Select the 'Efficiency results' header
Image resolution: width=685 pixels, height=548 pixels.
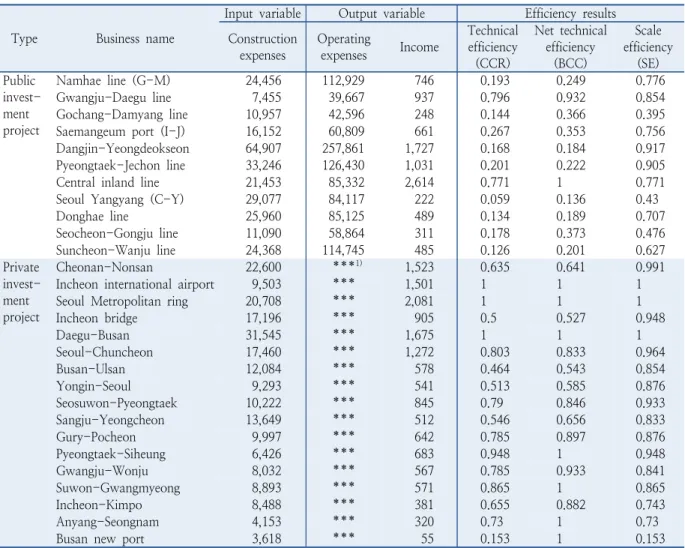point(571,14)
